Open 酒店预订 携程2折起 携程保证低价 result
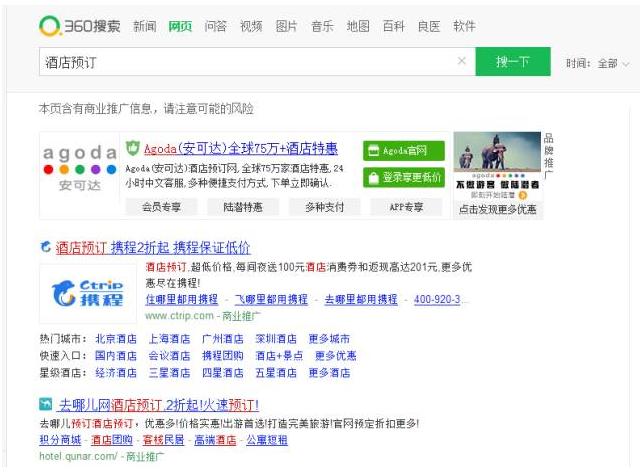 click(x=153, y=248)
